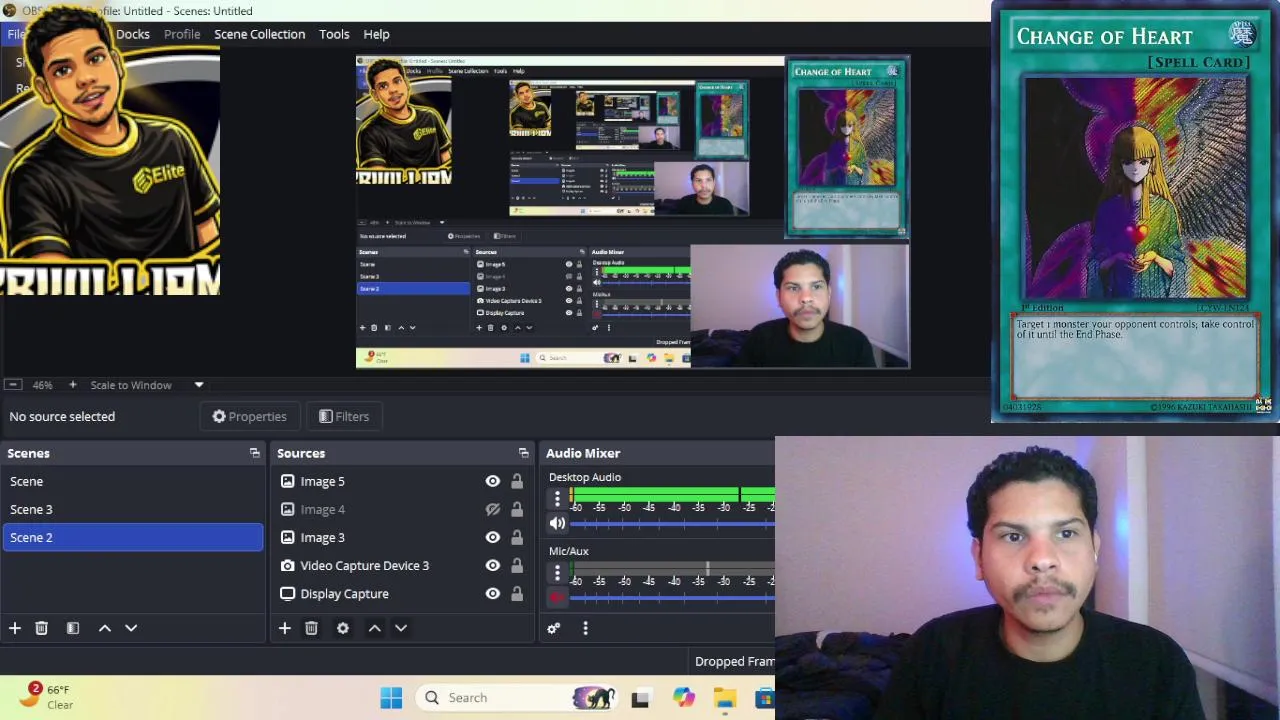Click the Properties button

(249, 416)
